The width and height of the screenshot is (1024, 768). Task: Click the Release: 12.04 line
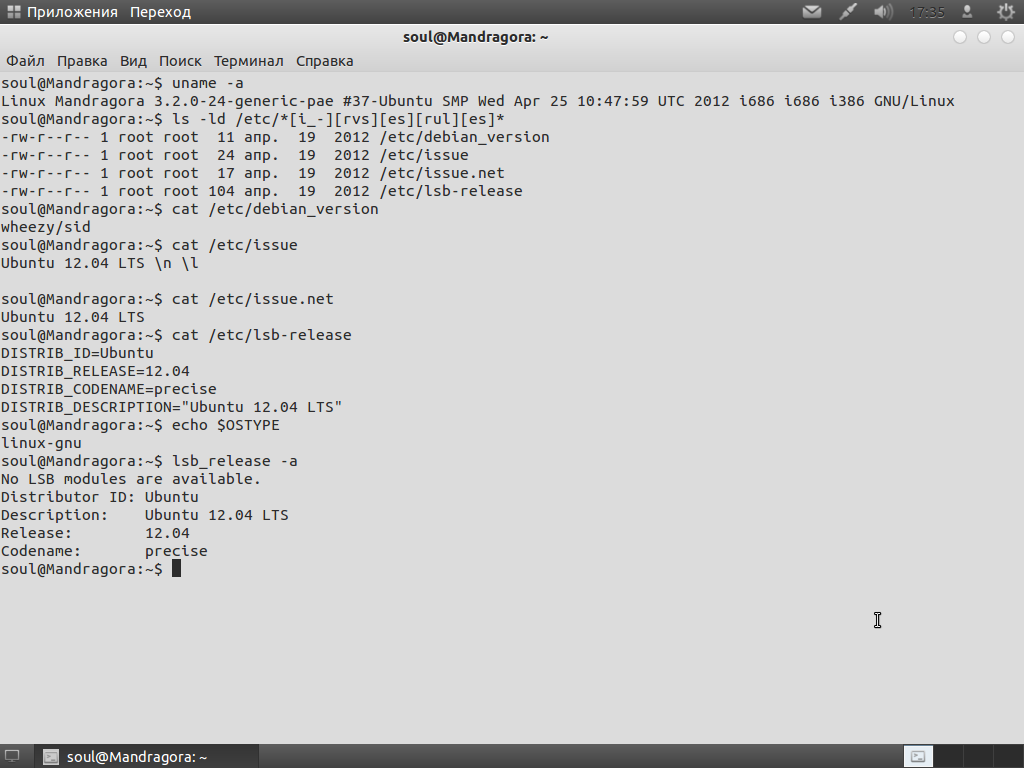point(95,533)
